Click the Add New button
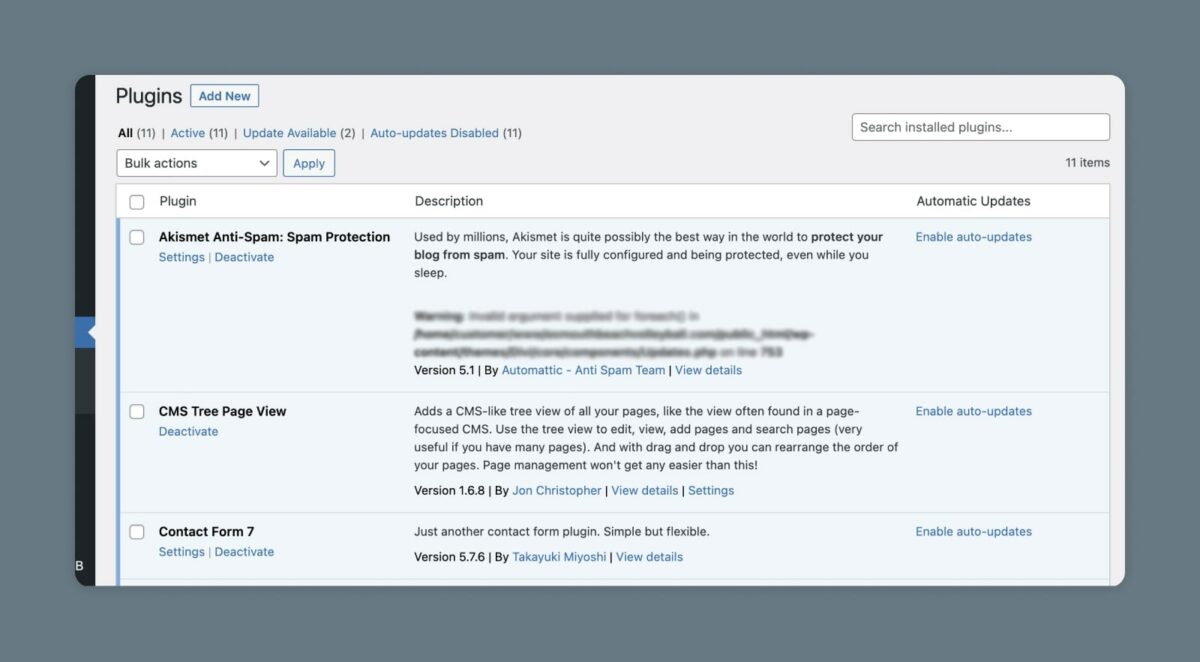 click(x=224, y=95)
